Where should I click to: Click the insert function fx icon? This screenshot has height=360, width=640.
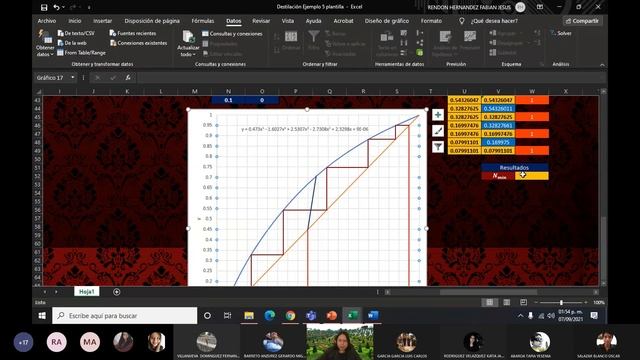tap(128, 78)
